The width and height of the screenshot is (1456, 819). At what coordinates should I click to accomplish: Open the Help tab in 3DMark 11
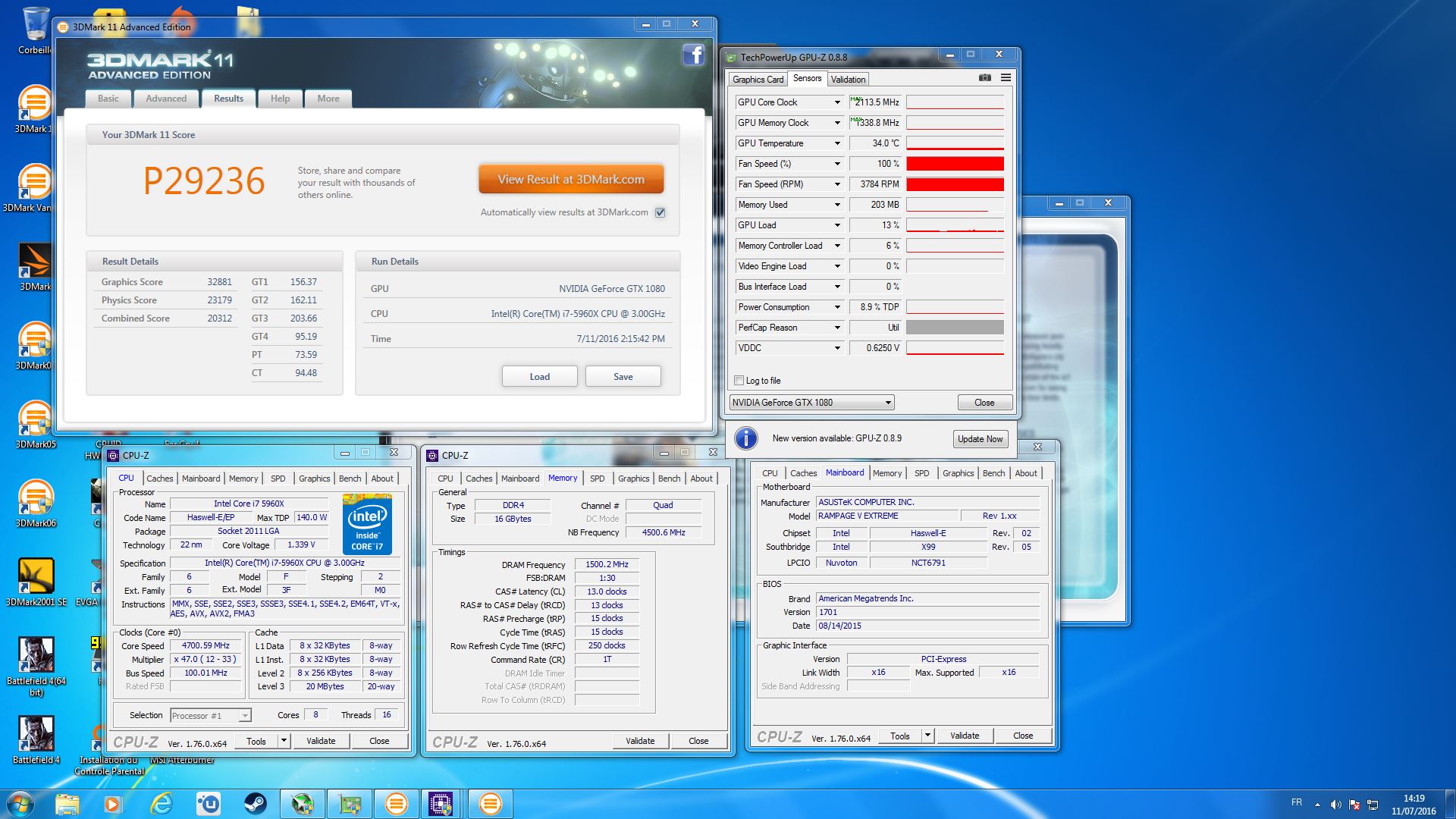(x=280, y=99)
